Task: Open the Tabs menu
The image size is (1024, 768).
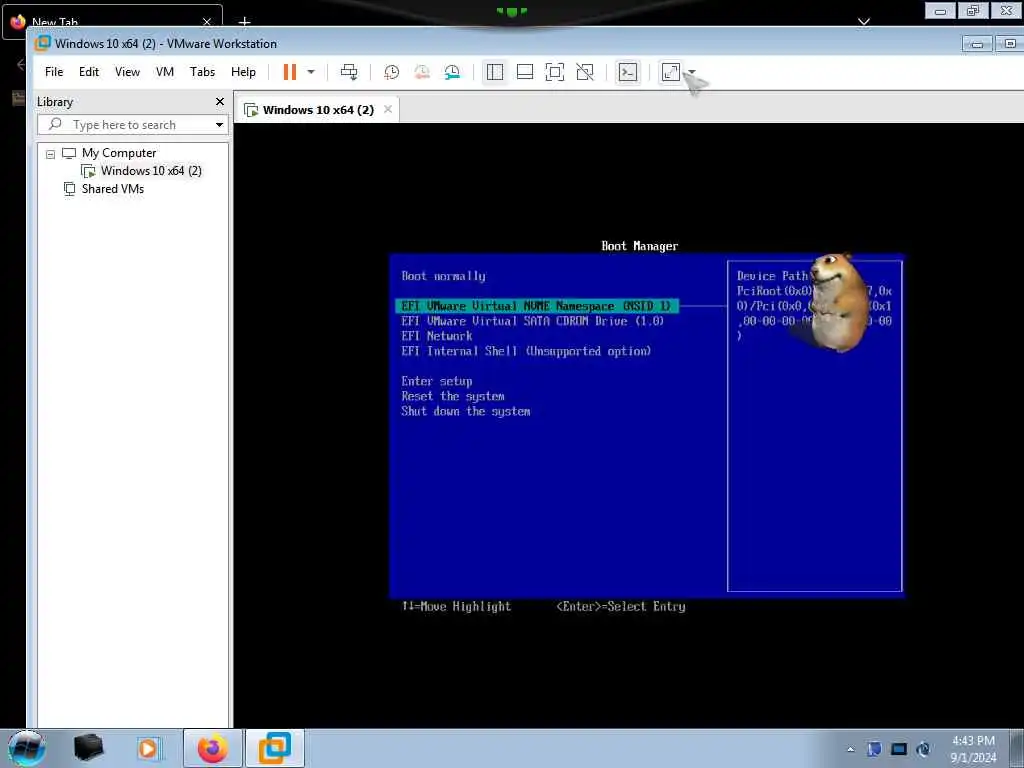Action: click(x=202, y=72)
